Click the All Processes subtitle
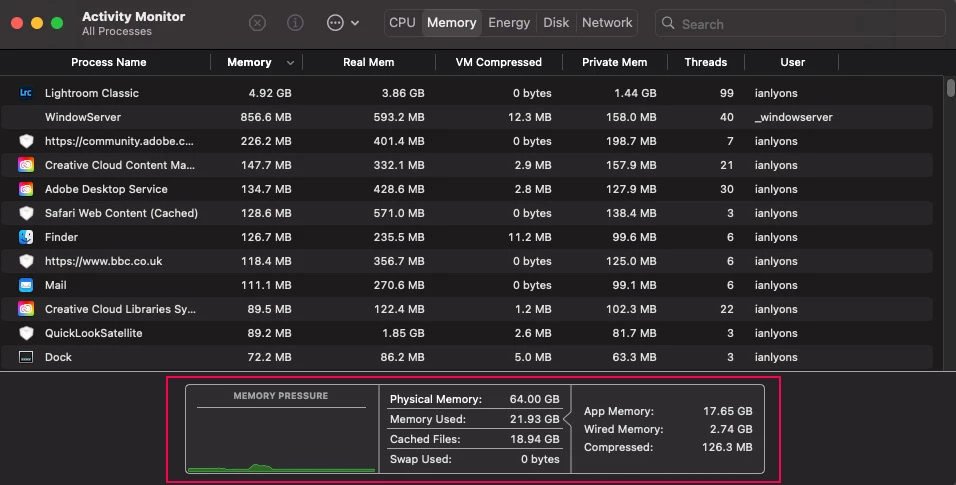 [x=117, y=31]
